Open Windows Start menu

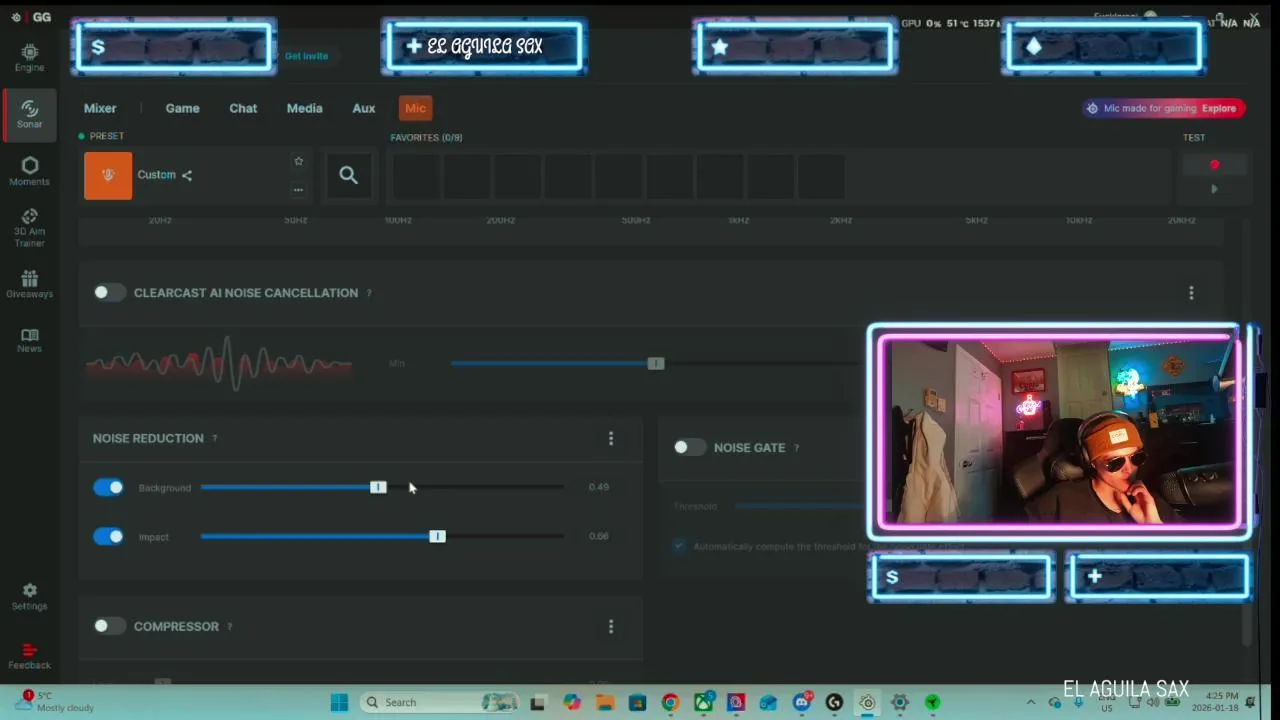click(339, 702)
